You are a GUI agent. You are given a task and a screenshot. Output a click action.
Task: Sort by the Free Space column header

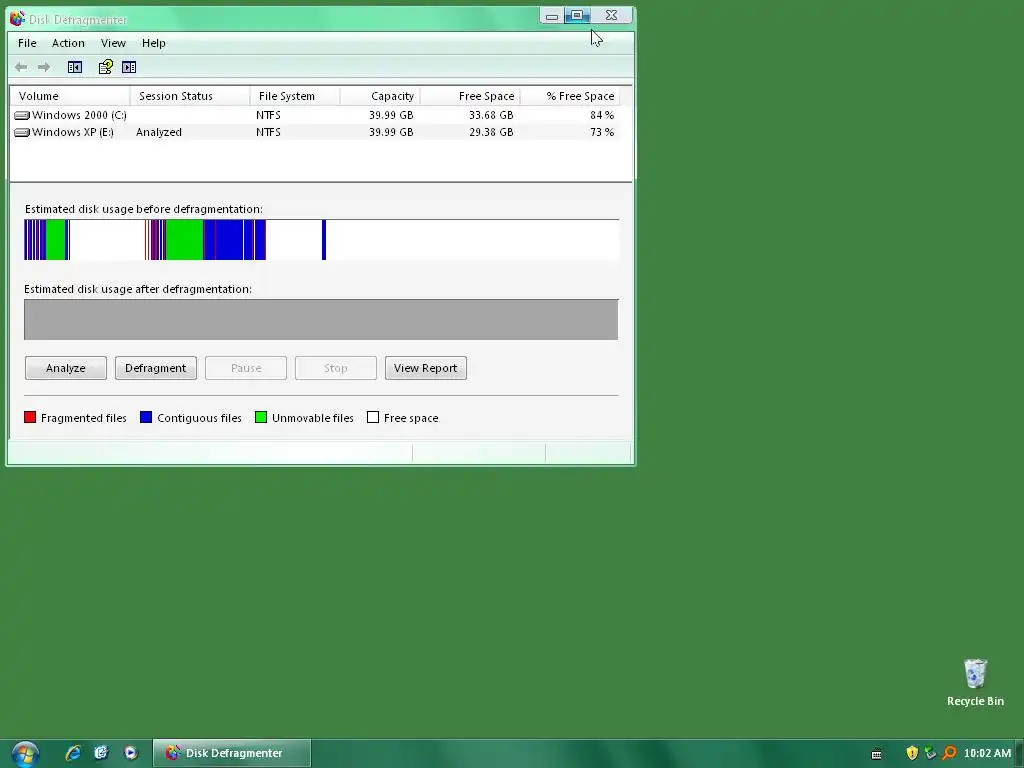click(470, 96)
